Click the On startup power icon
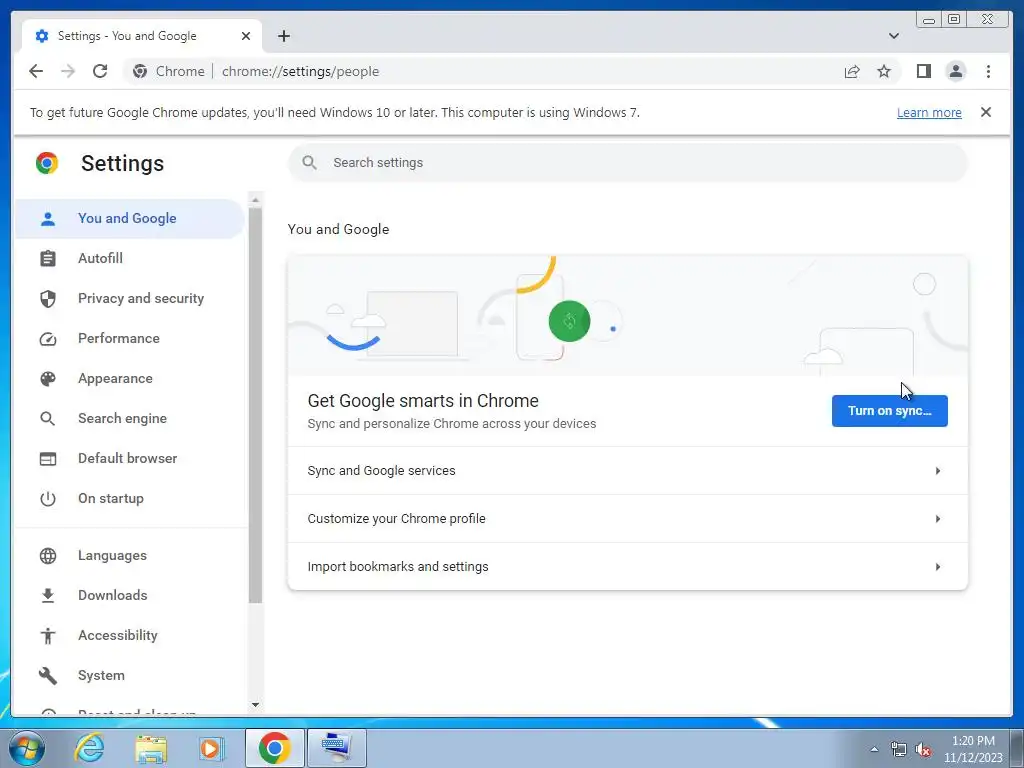Viewport: 1024px width, 768px height. click(x=48, y=499)
